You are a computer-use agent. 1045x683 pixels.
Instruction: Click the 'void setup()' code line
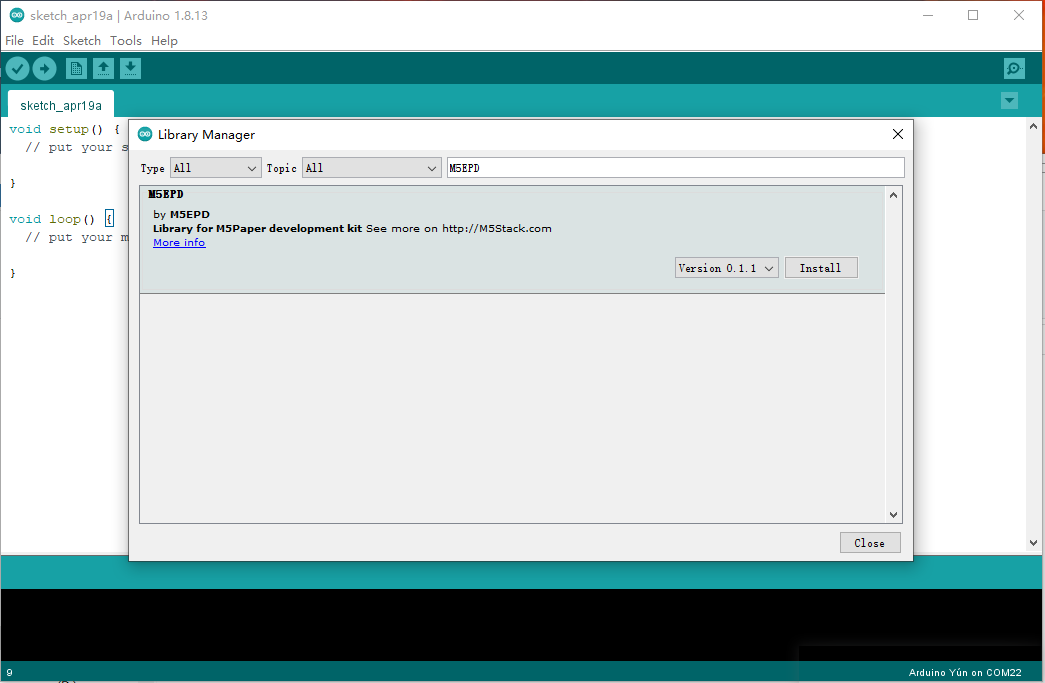(x=64, y=129)
